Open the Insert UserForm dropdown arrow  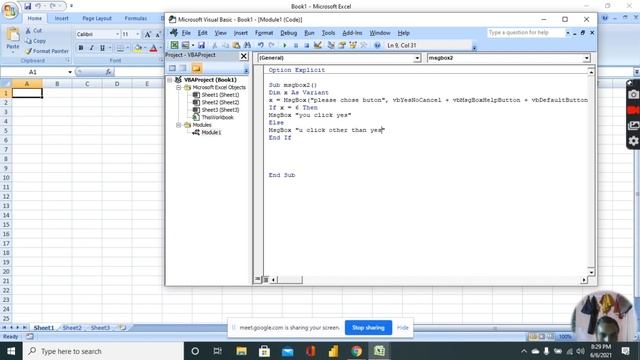coord(193,45)
